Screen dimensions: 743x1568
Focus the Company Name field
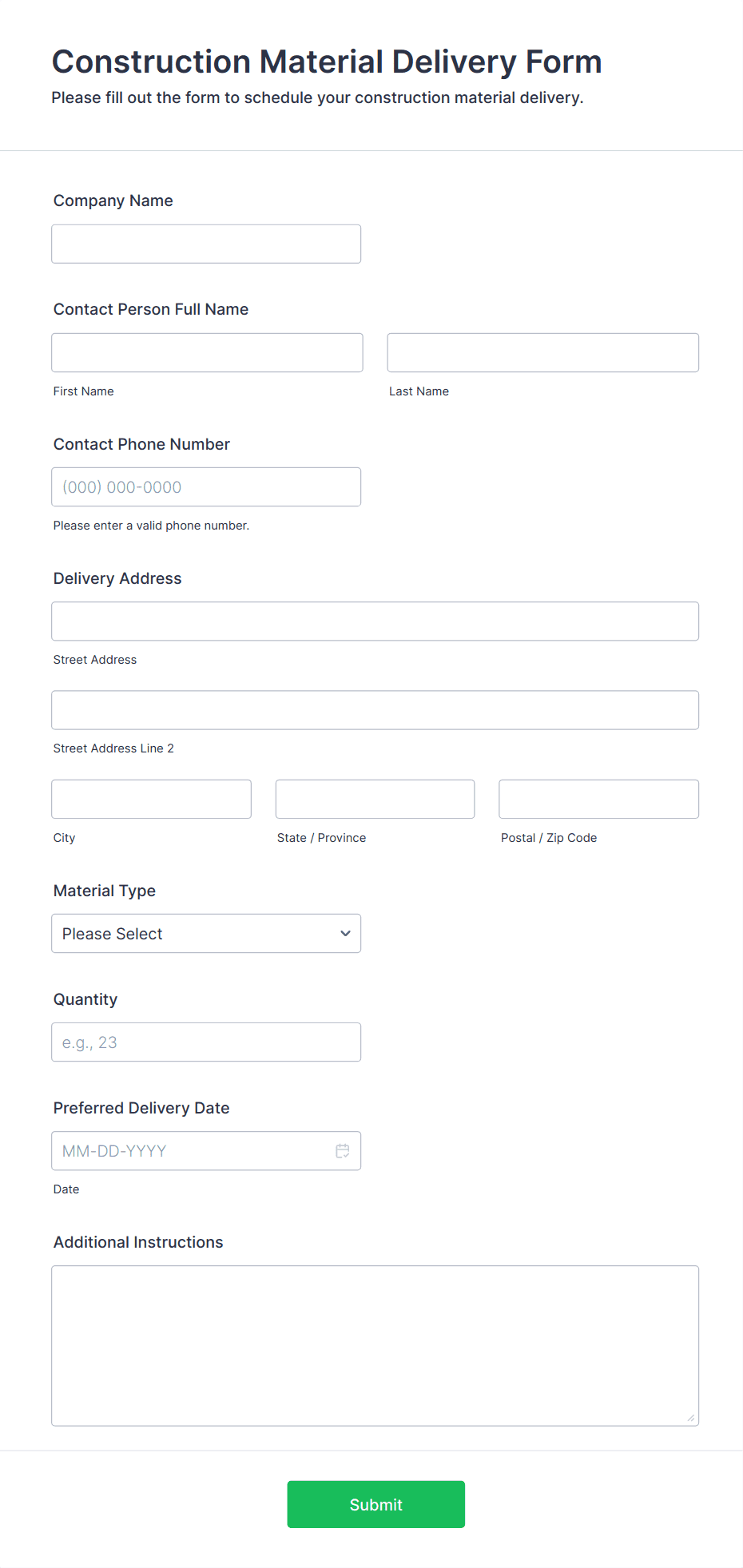(206, 244)
